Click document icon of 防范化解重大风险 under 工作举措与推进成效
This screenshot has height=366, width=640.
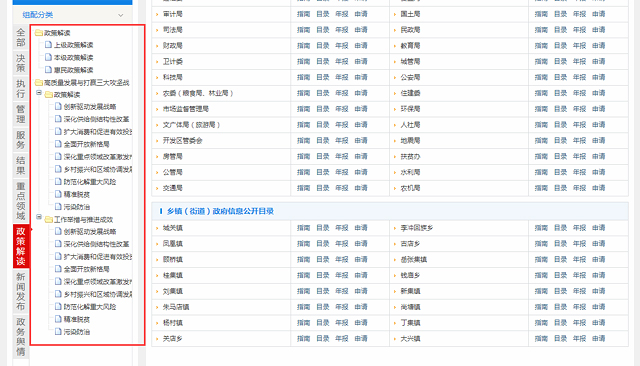point(58,306)
